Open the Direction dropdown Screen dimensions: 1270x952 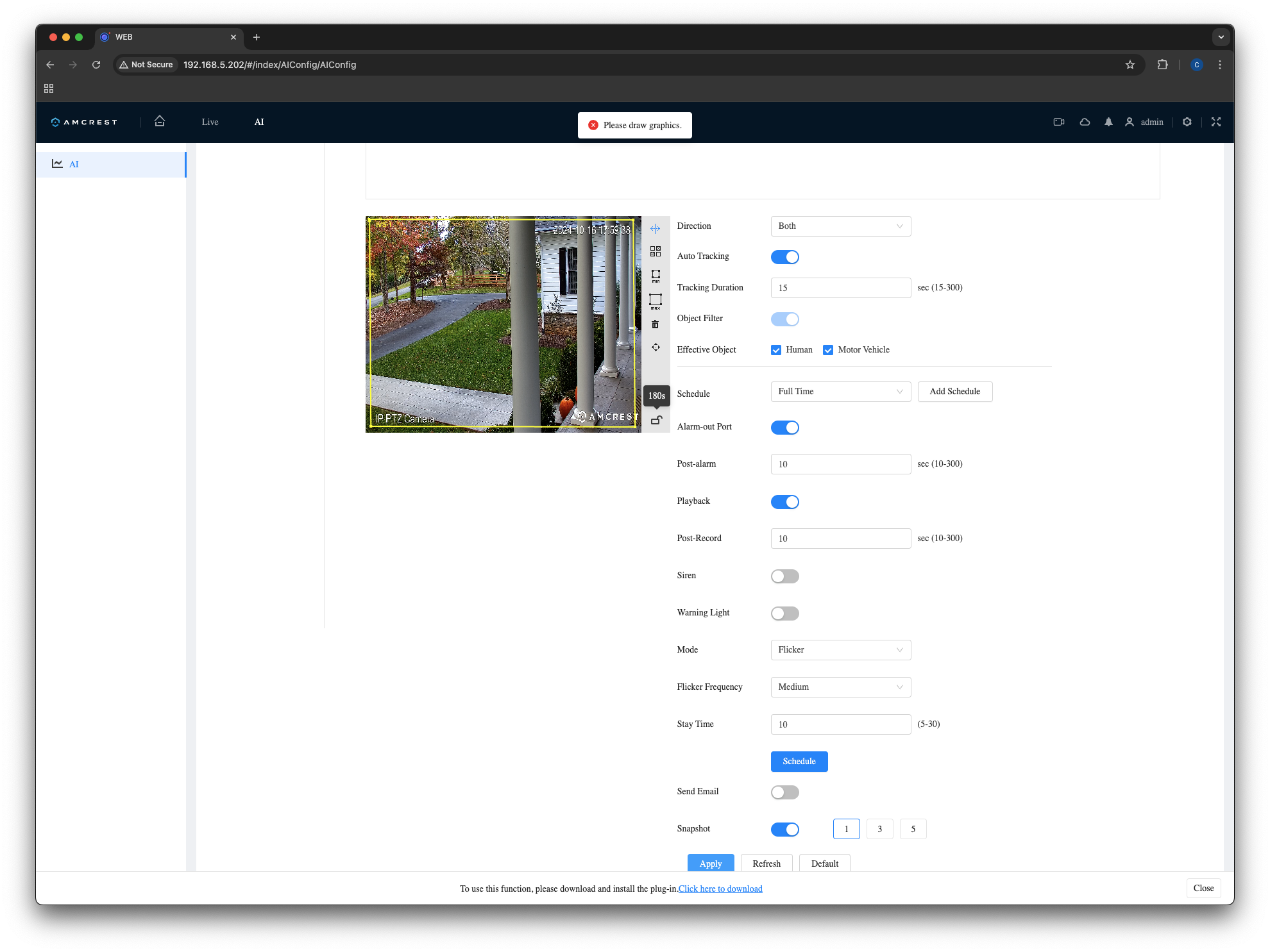(x=841, y=226)
